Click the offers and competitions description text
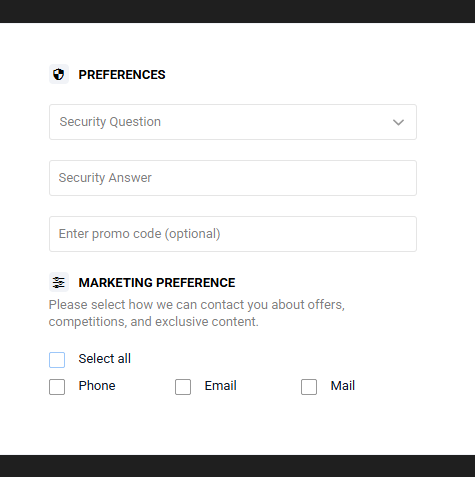The width and height of the screenshot is (475, 477). tap(197, 313)
